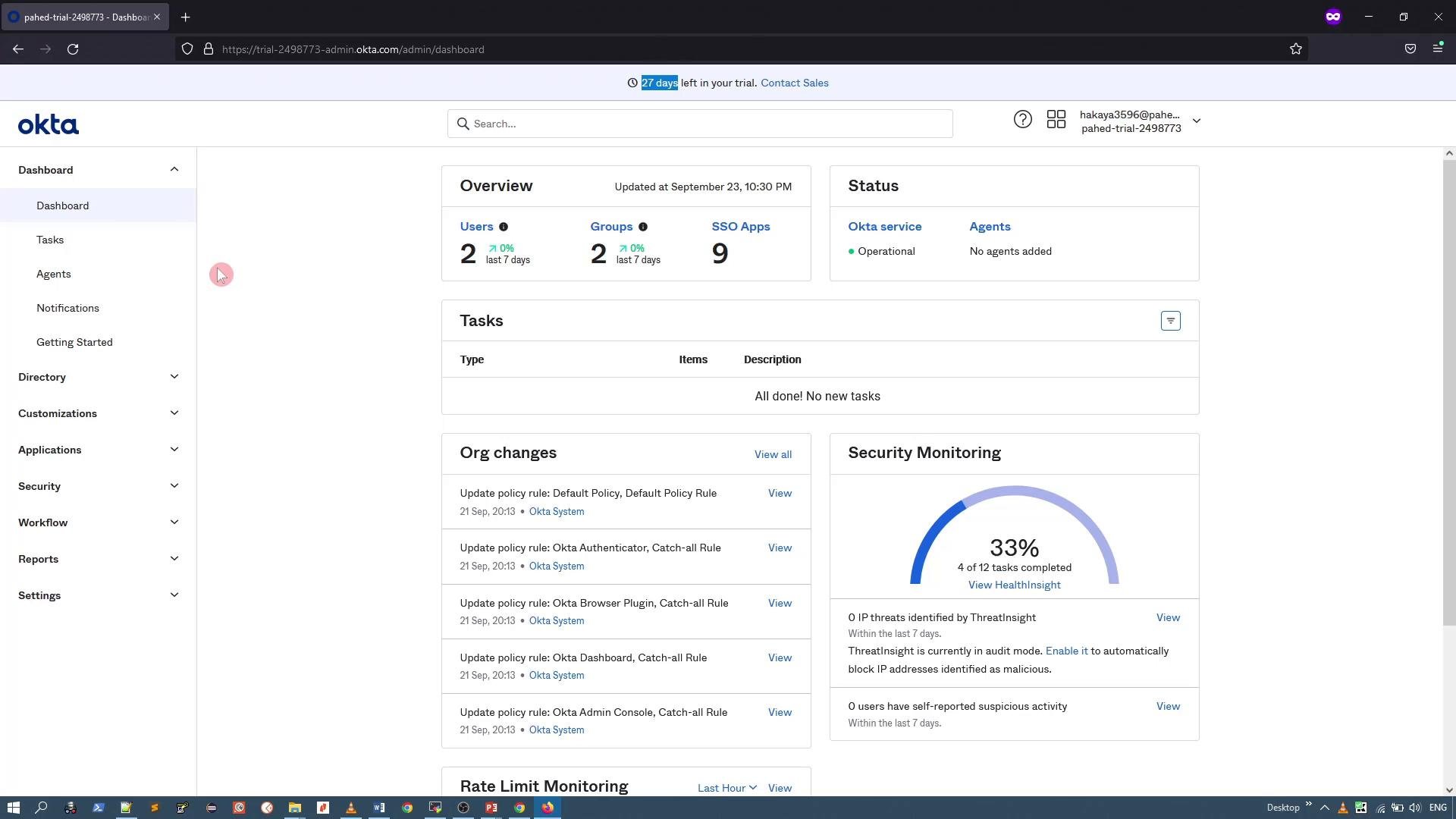Viewport: 1456px width, 819px height.
Task: View the Default Policy Rule change
Action: tap(780, 493)
